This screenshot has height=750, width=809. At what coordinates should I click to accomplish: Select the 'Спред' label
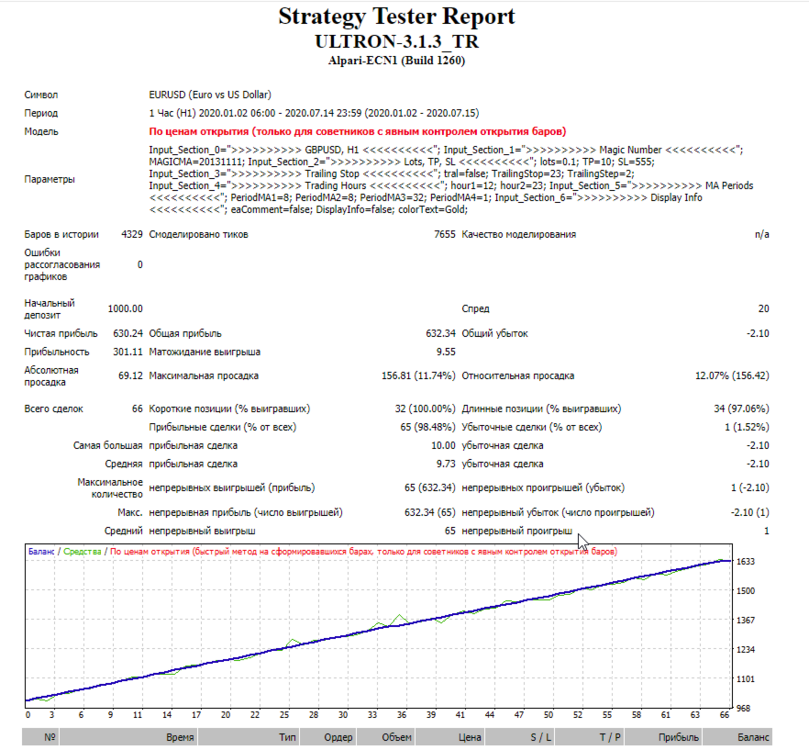tap(475, 309)
